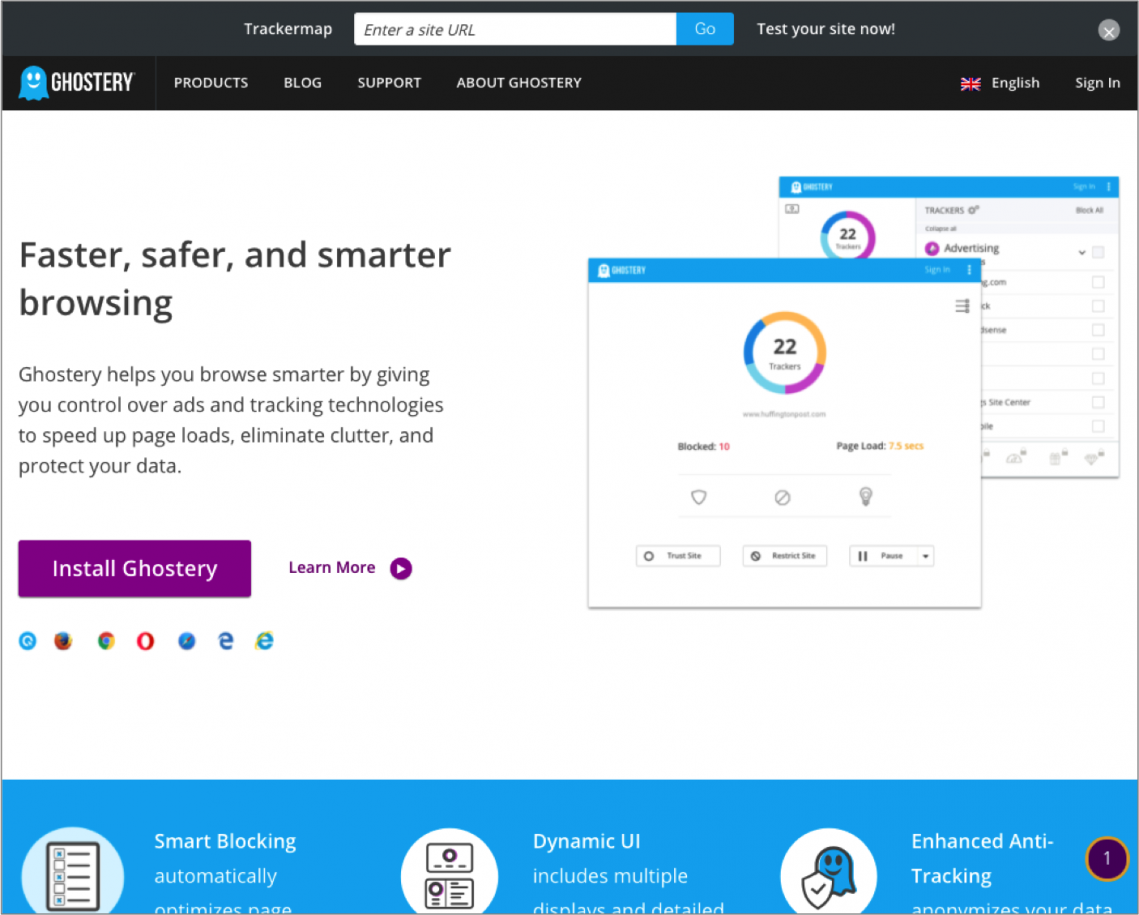The image size is (1139, 915).
Task: Focus the Enter a site URL field
Action: coord(515,29)
